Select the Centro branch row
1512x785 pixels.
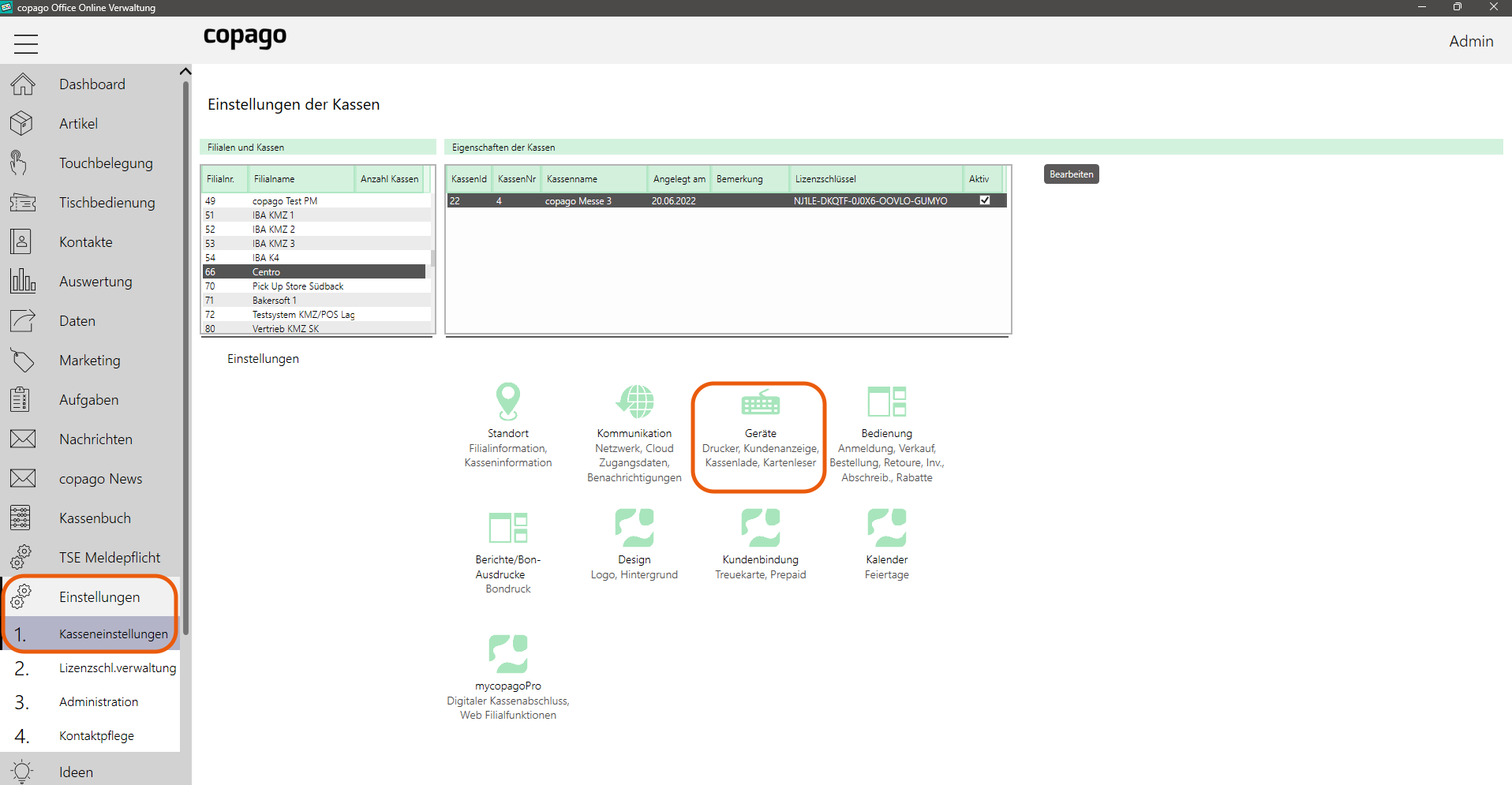click(314, 272)
